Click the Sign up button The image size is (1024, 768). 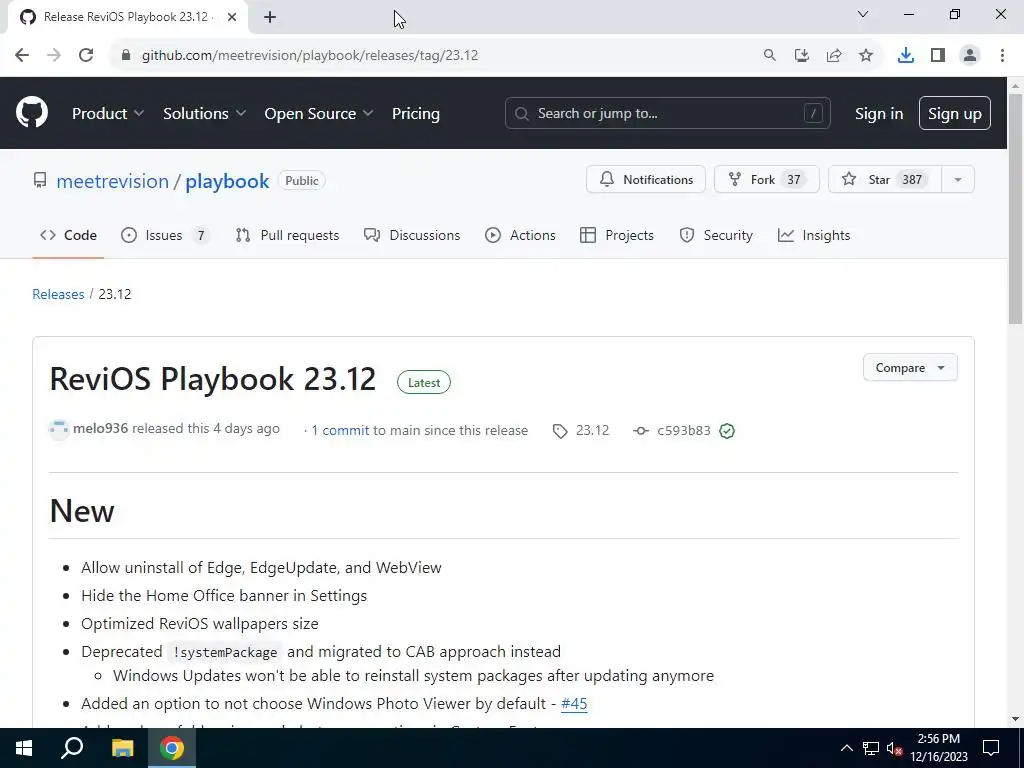(954, 114)
